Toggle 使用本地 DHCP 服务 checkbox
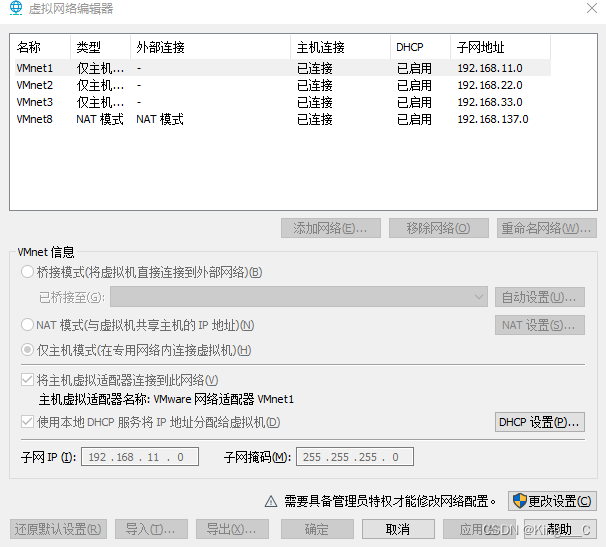The width and height of the screenshot is (606, 547). point(27,421)
